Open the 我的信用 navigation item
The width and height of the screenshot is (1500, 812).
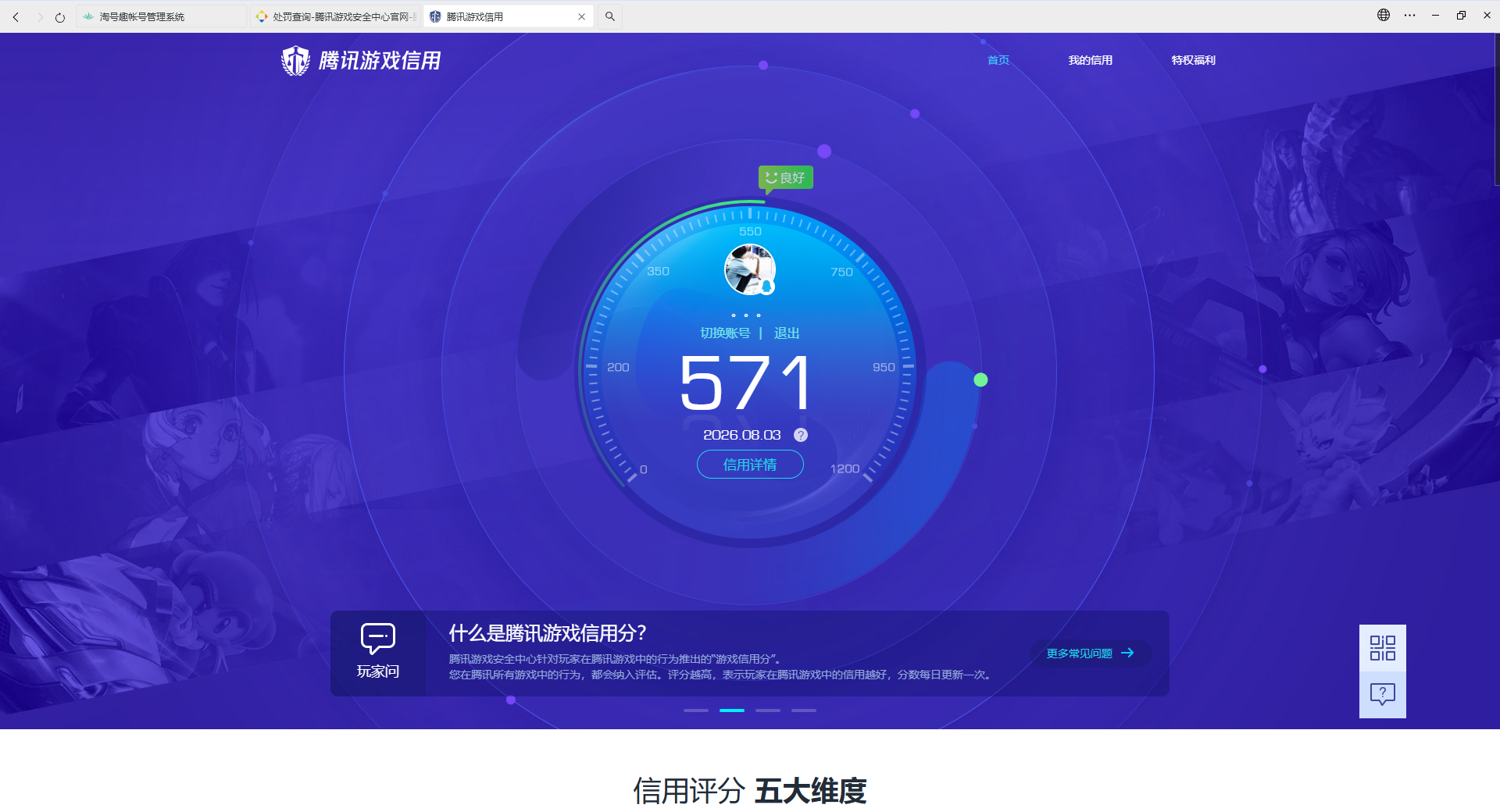1091,60
